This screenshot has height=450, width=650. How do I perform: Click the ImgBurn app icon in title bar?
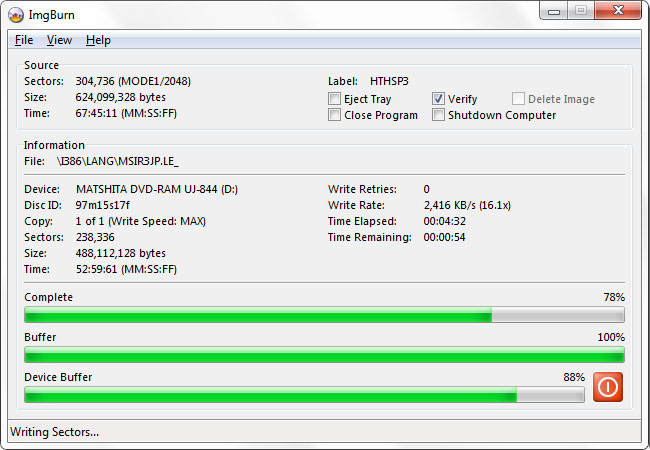16,15
